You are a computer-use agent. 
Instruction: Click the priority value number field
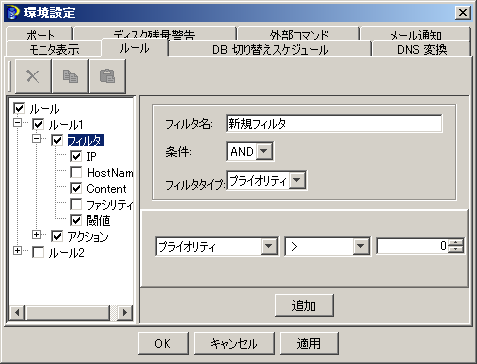(x=412, y=246)
